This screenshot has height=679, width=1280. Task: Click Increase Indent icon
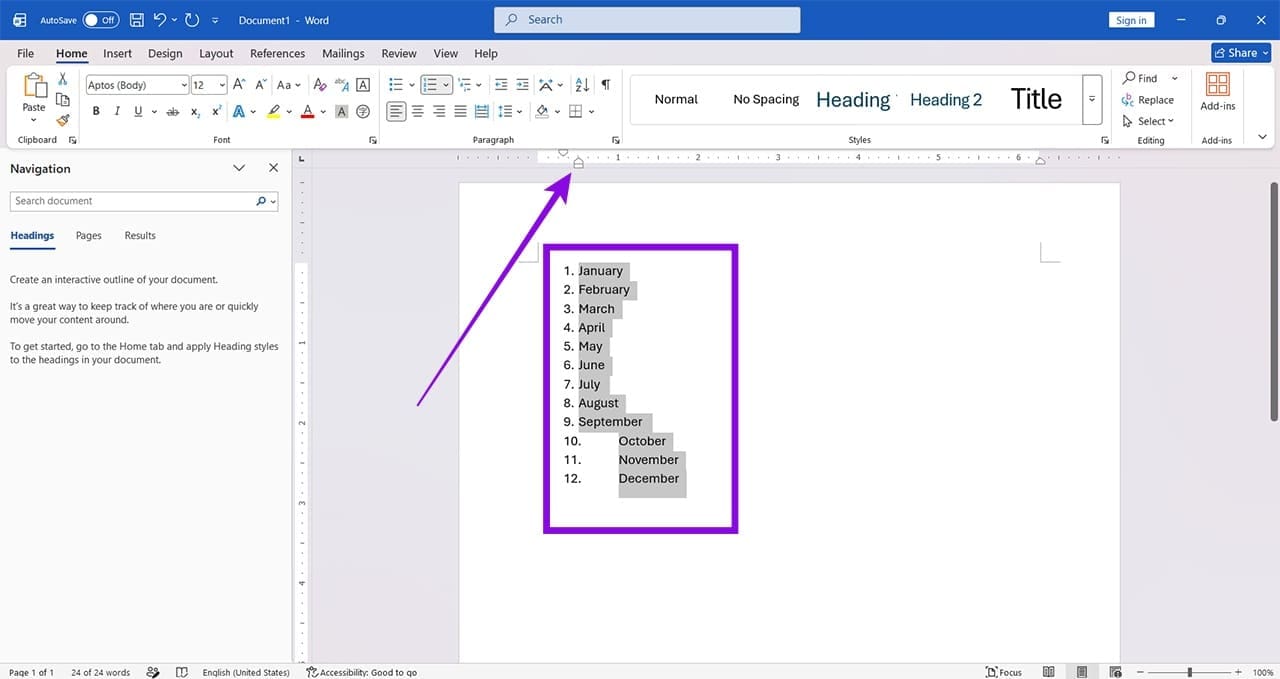pos(521,85)
